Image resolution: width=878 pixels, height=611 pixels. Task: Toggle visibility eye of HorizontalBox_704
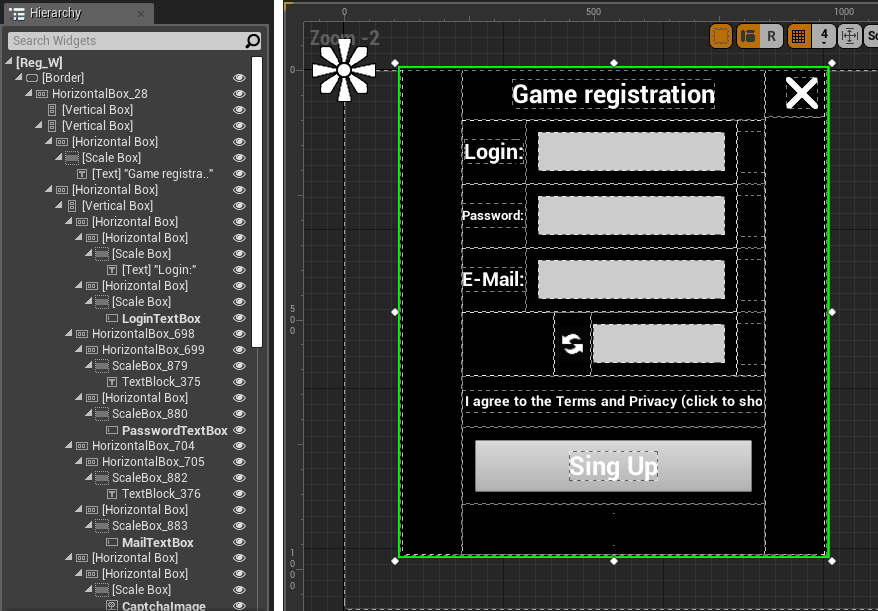pos(239,446)
